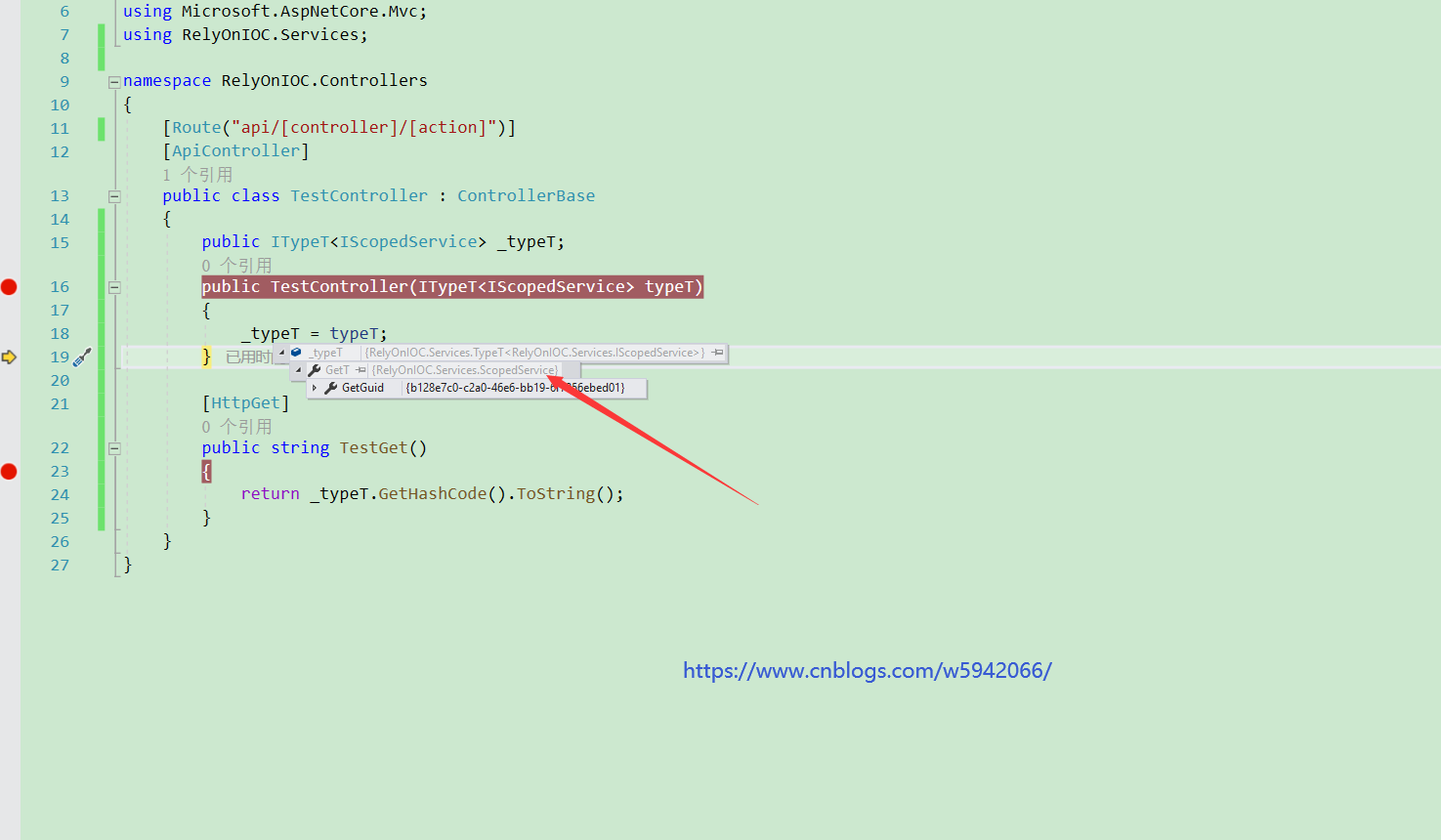Click the blue field icon beside _typeT
This screenshot has height=840, width=1441.
coord(296,353)
